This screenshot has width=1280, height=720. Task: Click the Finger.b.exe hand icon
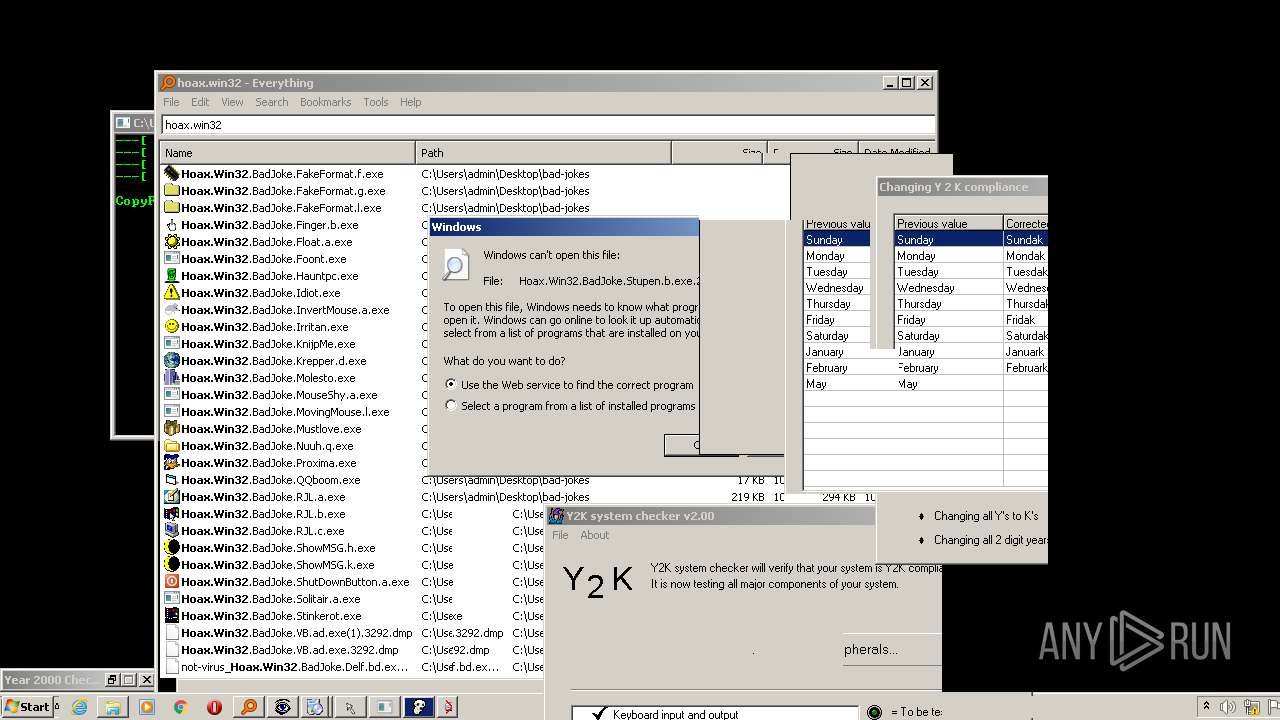click(x=172, y=225)
